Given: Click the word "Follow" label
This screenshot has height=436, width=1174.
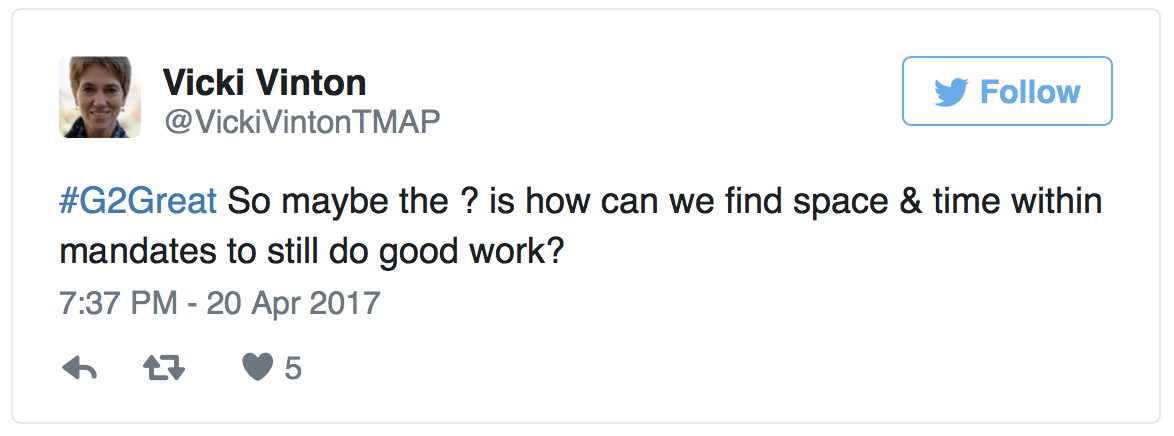Looking at the screenshot, I should [1030, 92].
